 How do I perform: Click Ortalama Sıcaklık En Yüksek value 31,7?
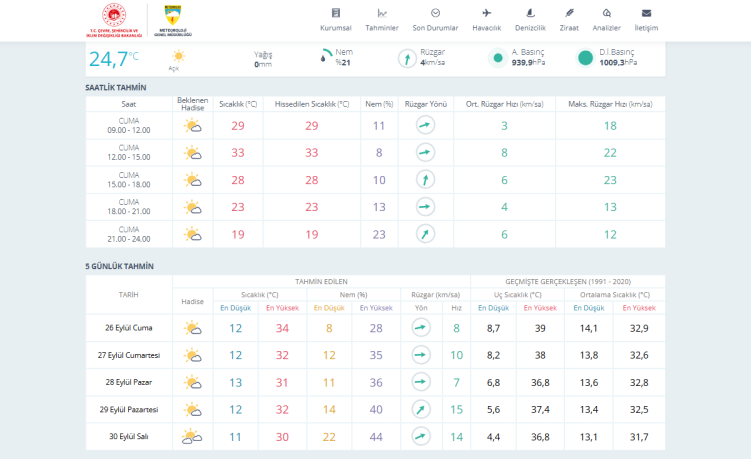(639, 437)
